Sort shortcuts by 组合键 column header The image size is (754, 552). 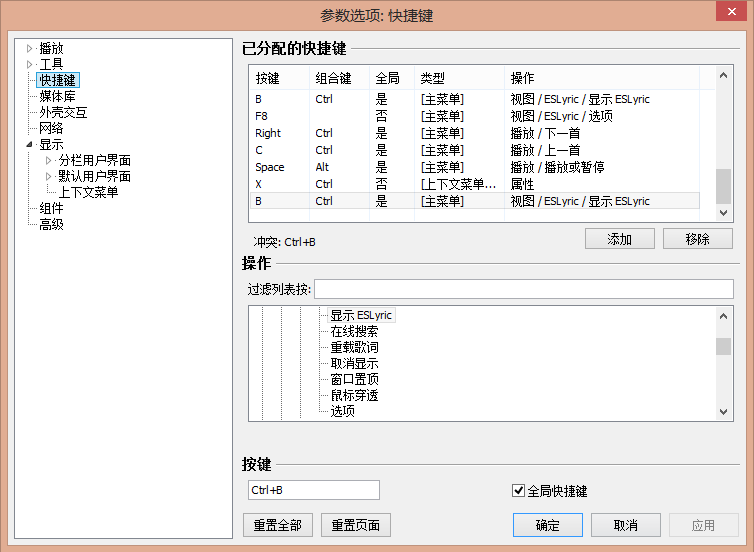click(333, 78)
